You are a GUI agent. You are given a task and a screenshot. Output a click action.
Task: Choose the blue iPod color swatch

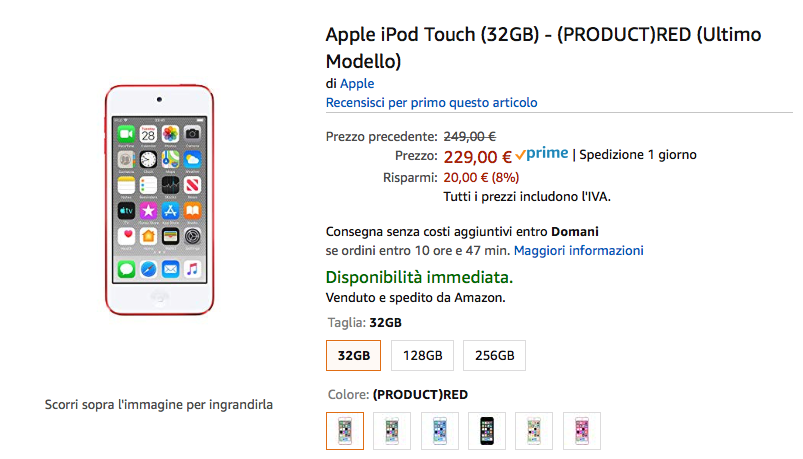point(440,430)
